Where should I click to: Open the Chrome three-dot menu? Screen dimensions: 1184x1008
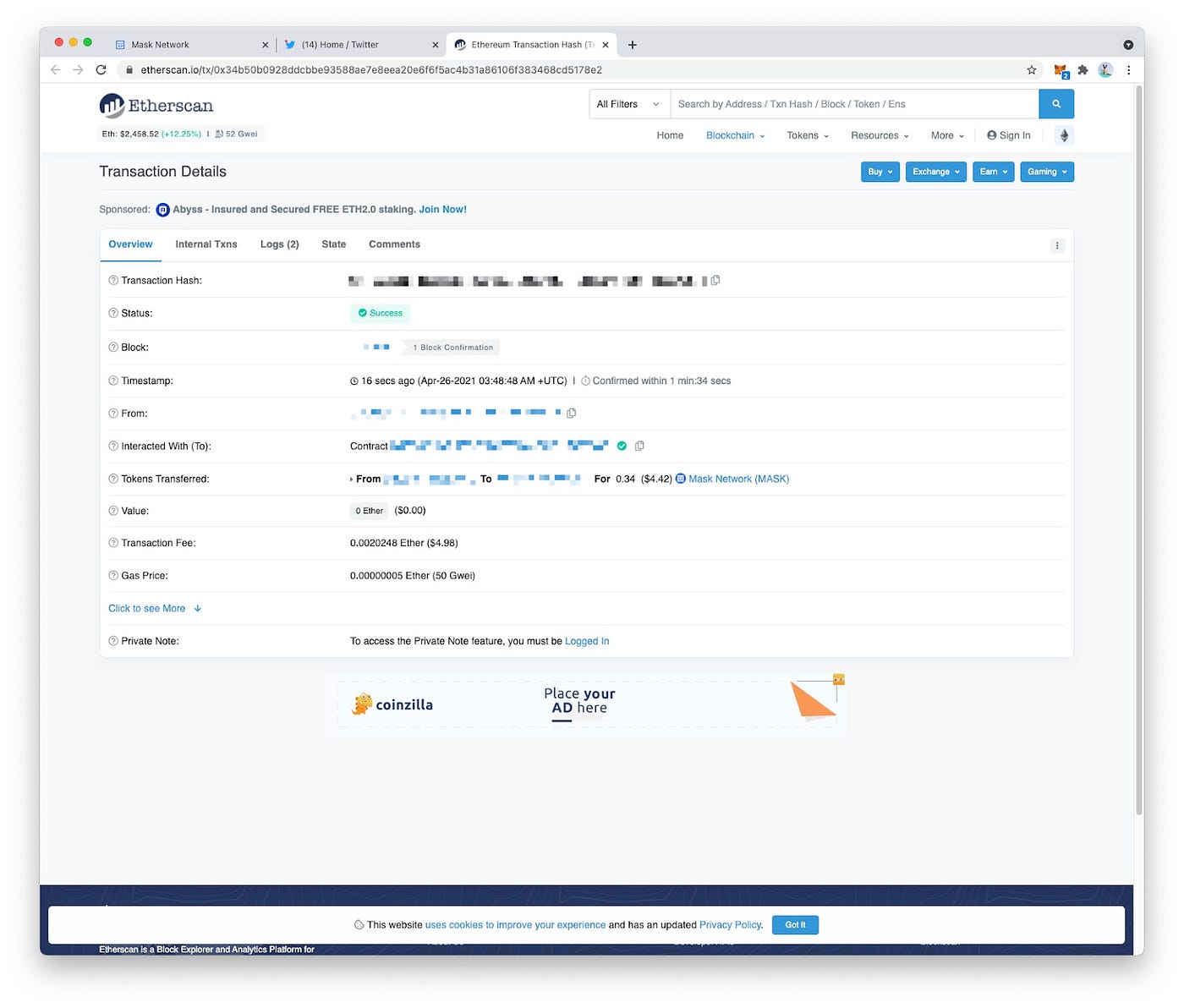tap(1128, 70)
